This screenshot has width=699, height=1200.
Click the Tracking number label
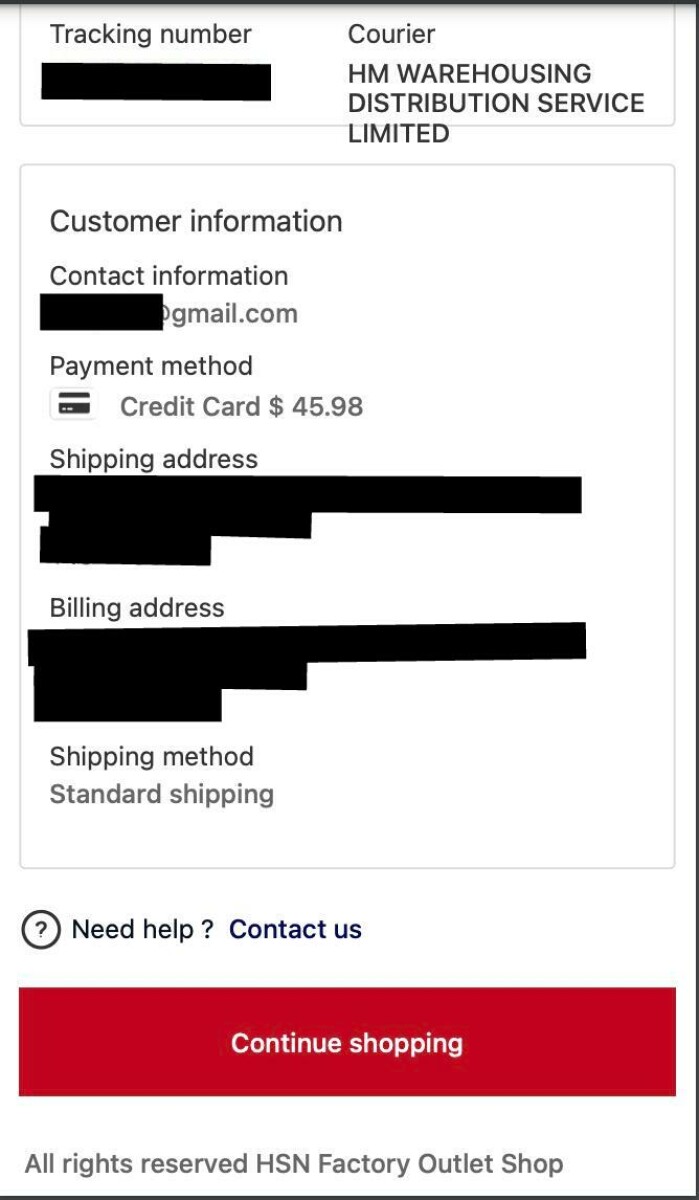[x=151, y=34]
